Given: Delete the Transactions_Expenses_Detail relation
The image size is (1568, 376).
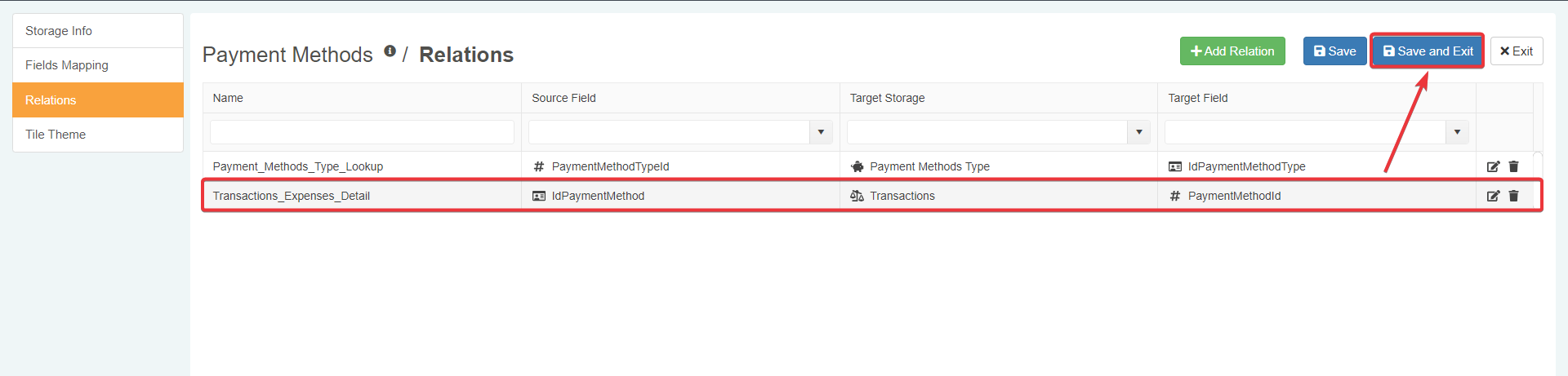Looking at the screenshot, I should 1513,196.
